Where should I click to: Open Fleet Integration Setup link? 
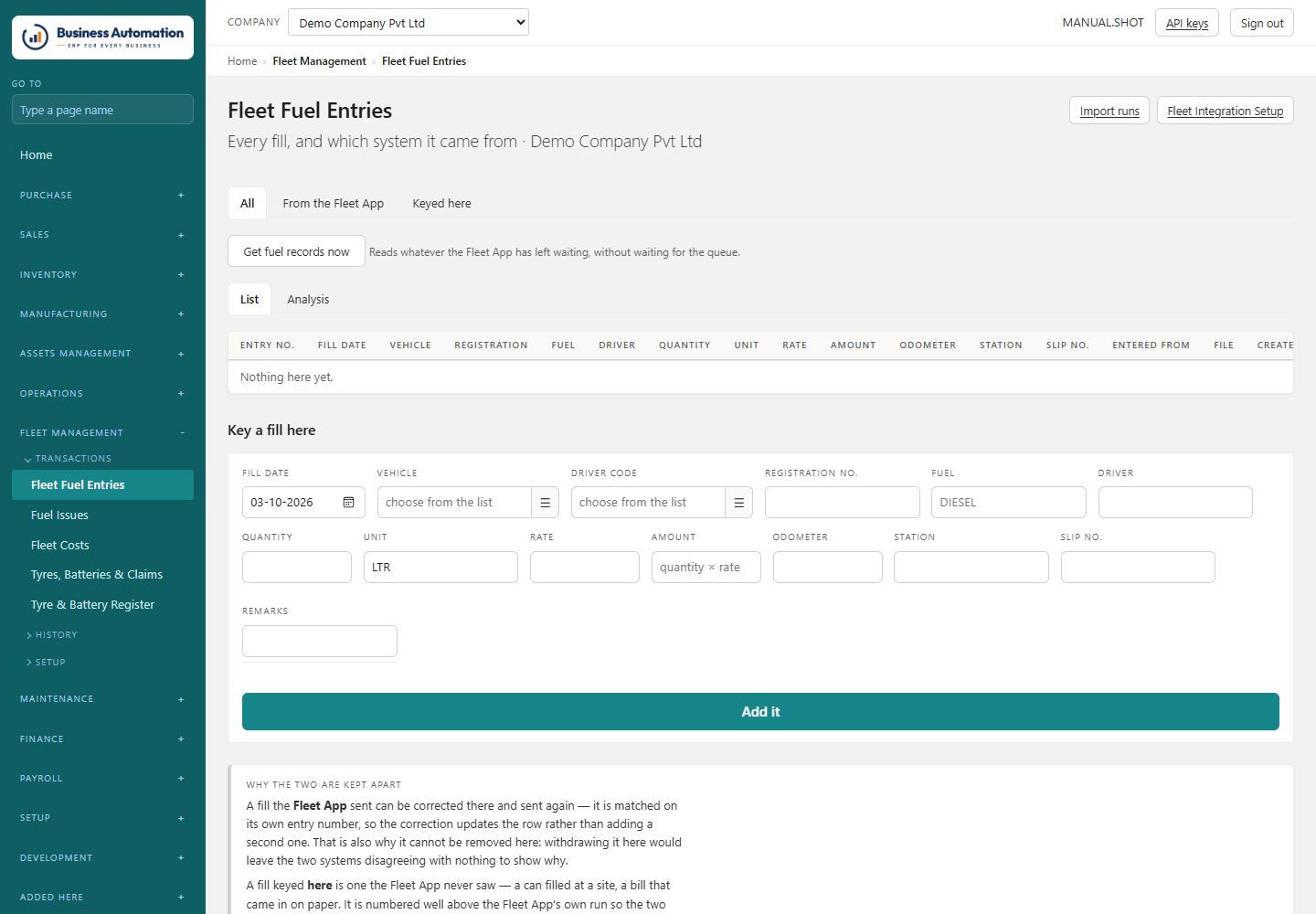pyautogui.click(x=1226, y=111)
